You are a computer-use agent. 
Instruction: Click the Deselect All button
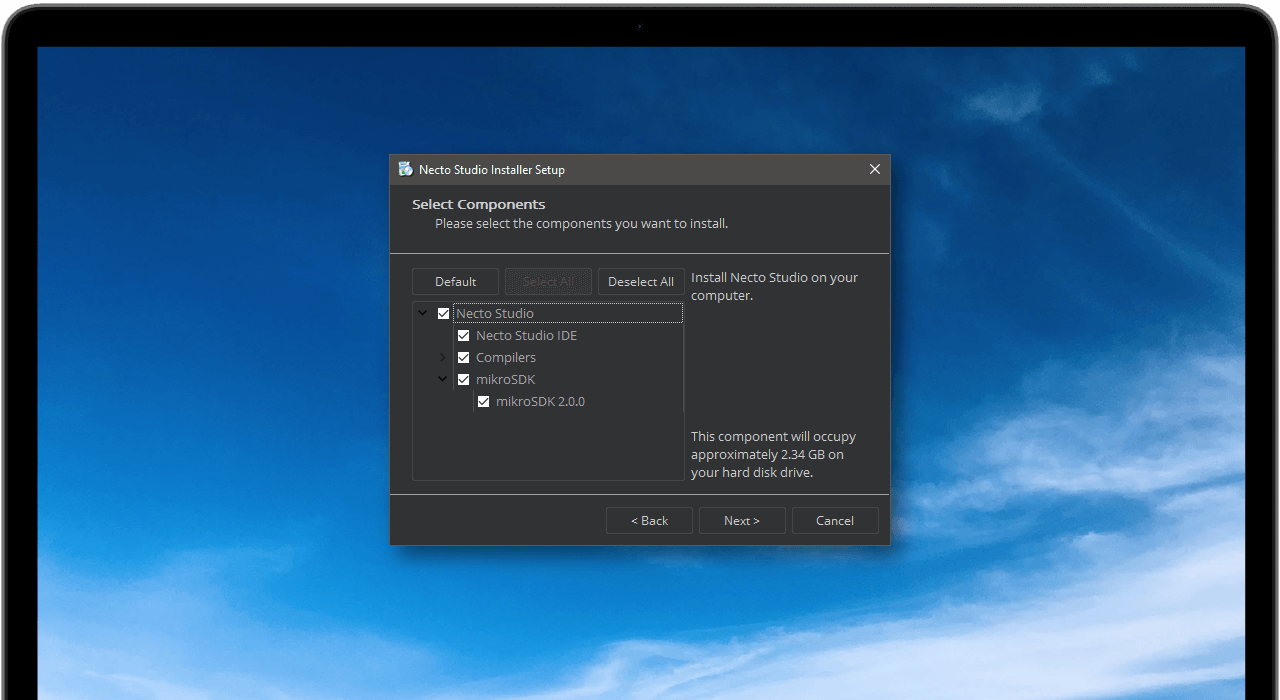pyautogui.click(x=641, y=282)
